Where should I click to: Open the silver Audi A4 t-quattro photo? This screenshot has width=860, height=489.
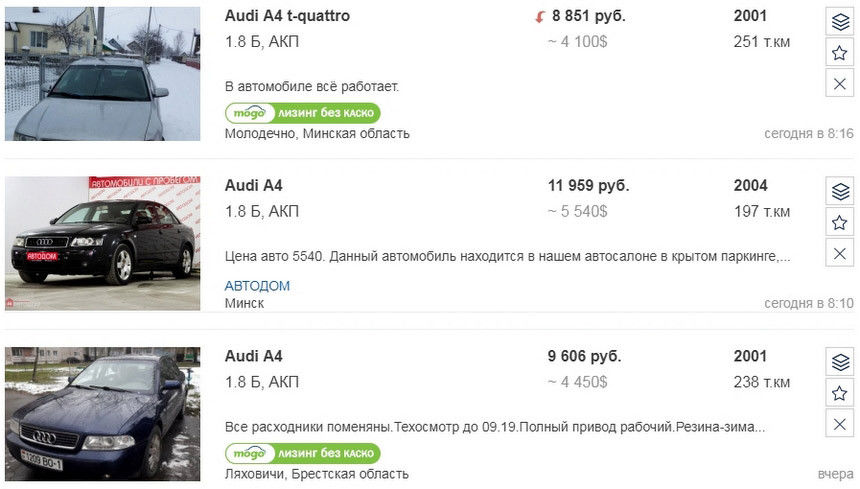pos(103,73)
